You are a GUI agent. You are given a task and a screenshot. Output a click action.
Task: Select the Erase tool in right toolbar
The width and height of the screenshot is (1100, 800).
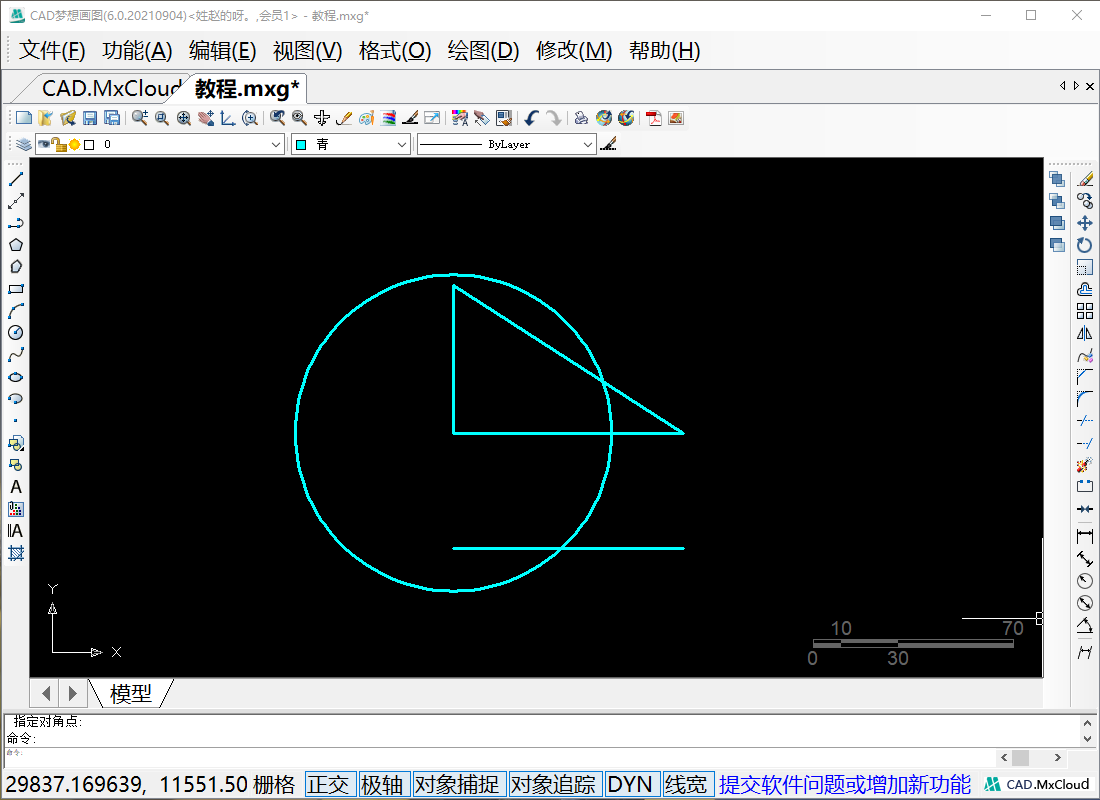[1085, 179]
